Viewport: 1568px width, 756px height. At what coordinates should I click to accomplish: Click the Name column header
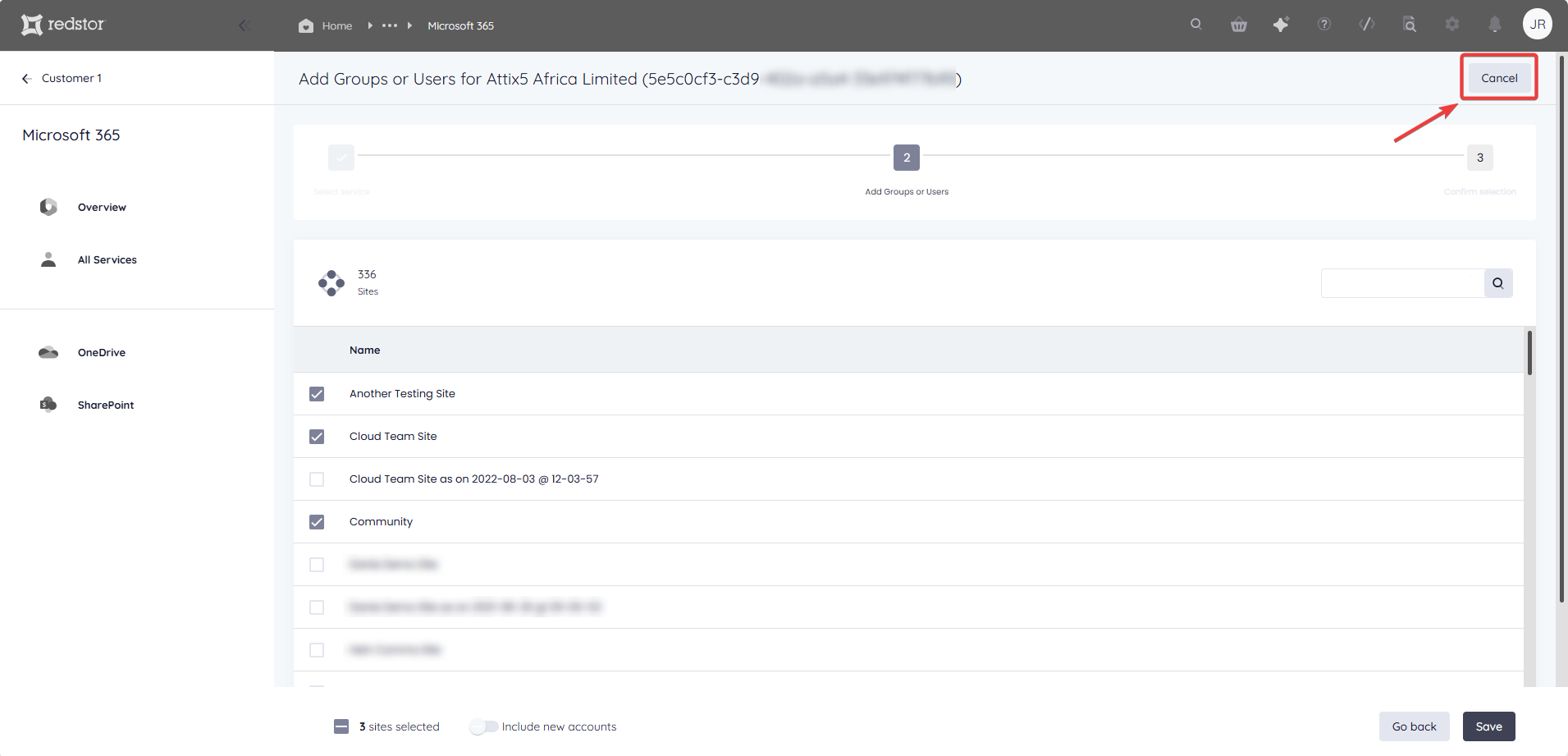[x=364, y=351]
